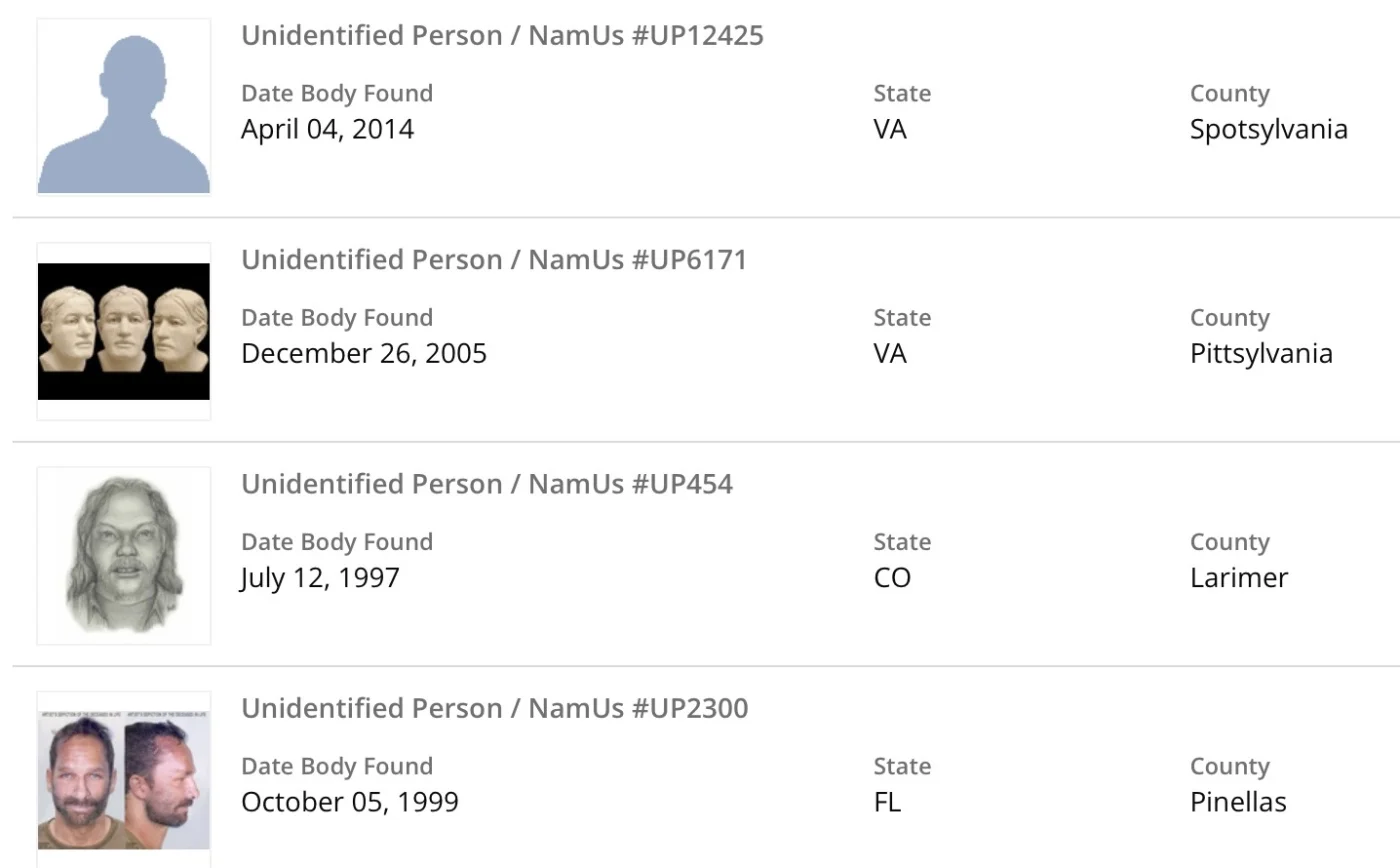Viewport: 1400px width, 868px height.
Task: Select the Pittsylvania county value
Action: (1261, 353)
